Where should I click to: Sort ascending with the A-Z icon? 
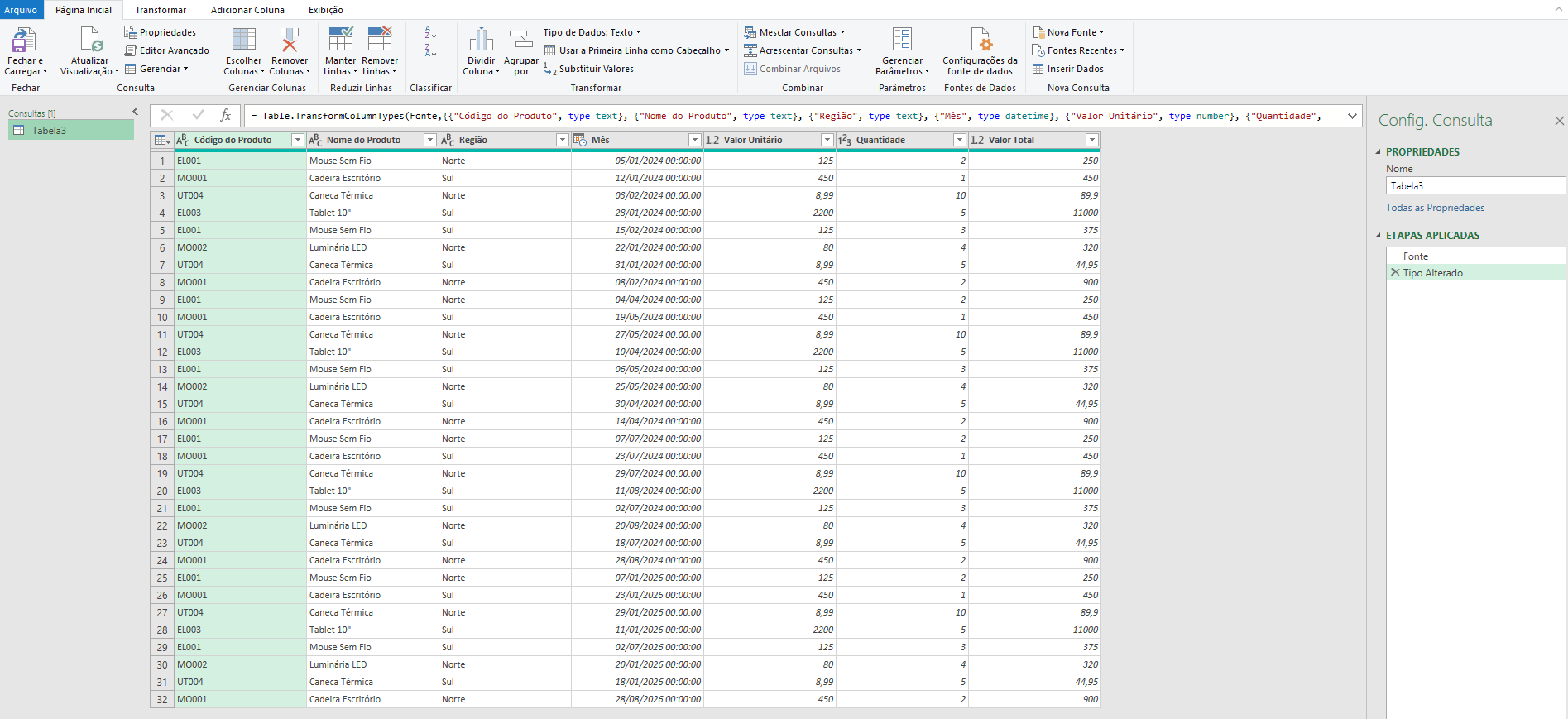pyautogui.click(x=430, y=32)
